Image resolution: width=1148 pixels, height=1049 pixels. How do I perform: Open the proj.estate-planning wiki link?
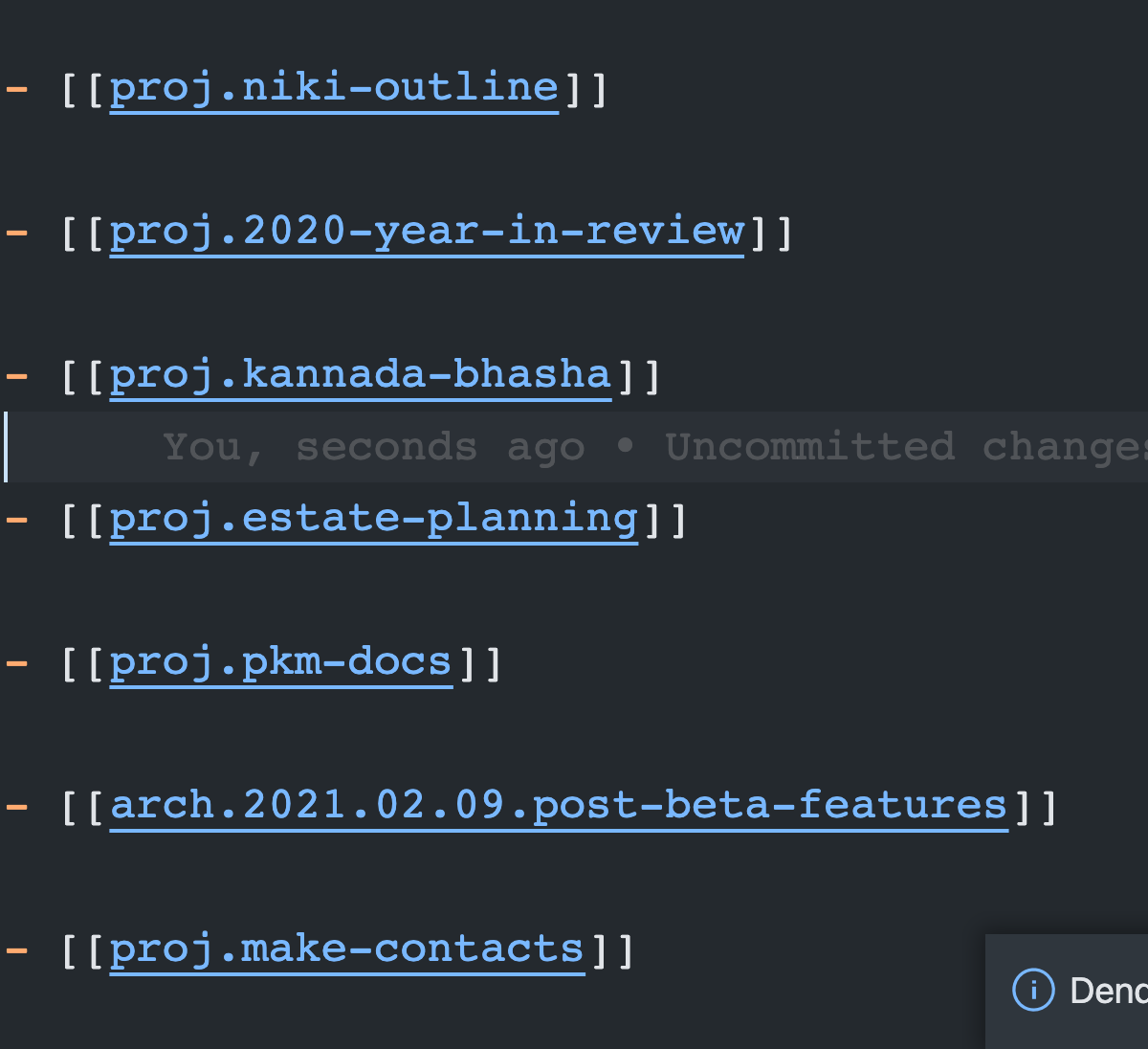[373, 517]
